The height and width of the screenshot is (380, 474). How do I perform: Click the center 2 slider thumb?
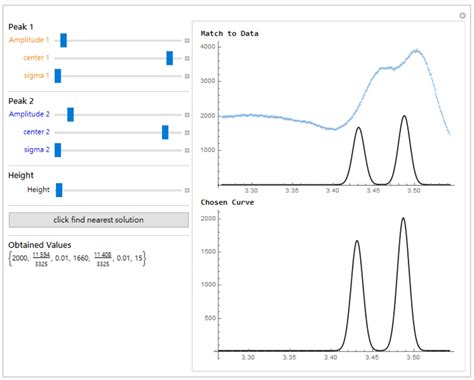coord(165,132)
